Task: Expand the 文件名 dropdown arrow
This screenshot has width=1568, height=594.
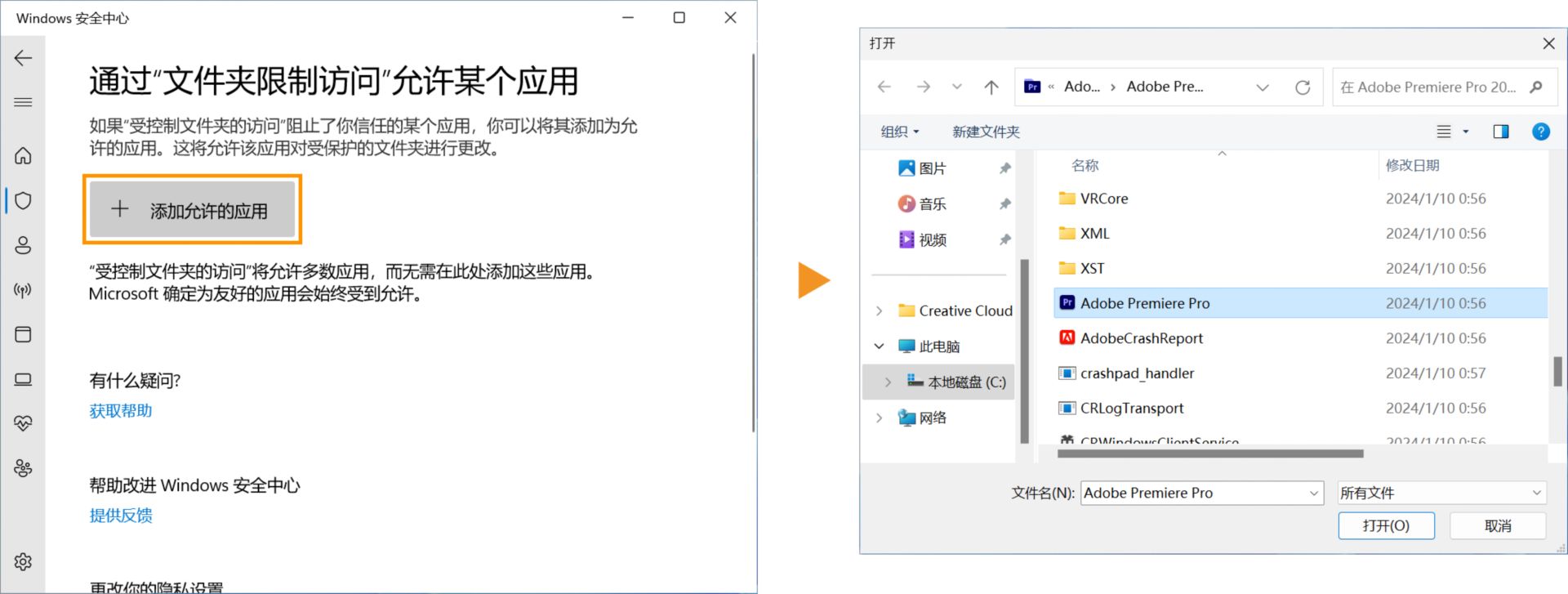Action: tap(1314, 493)
